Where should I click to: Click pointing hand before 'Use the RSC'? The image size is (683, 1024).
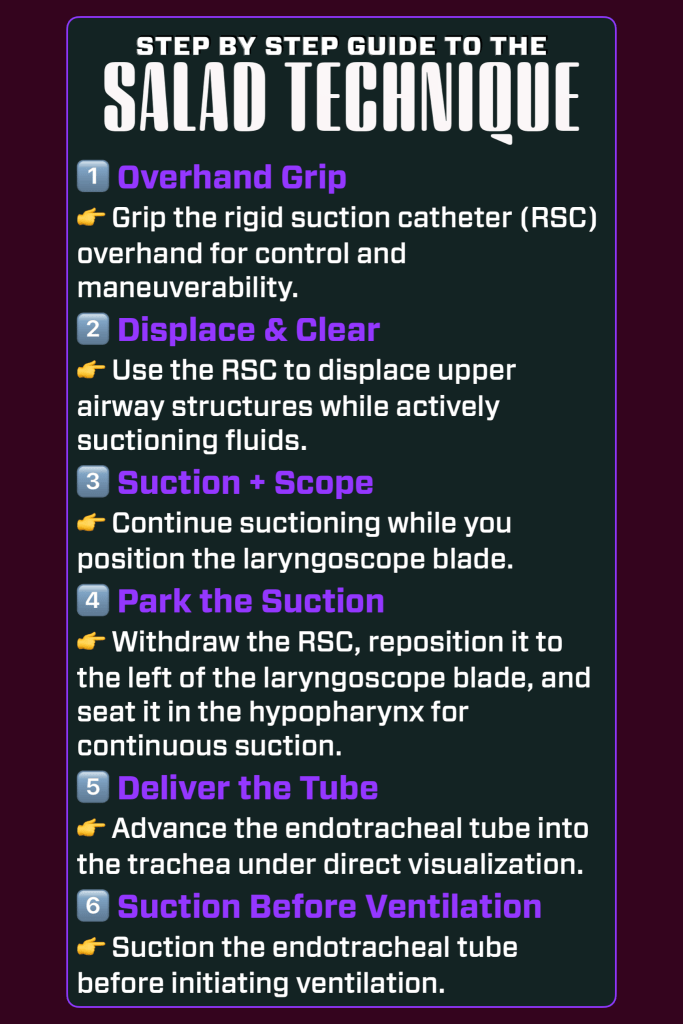coord(91,370)
